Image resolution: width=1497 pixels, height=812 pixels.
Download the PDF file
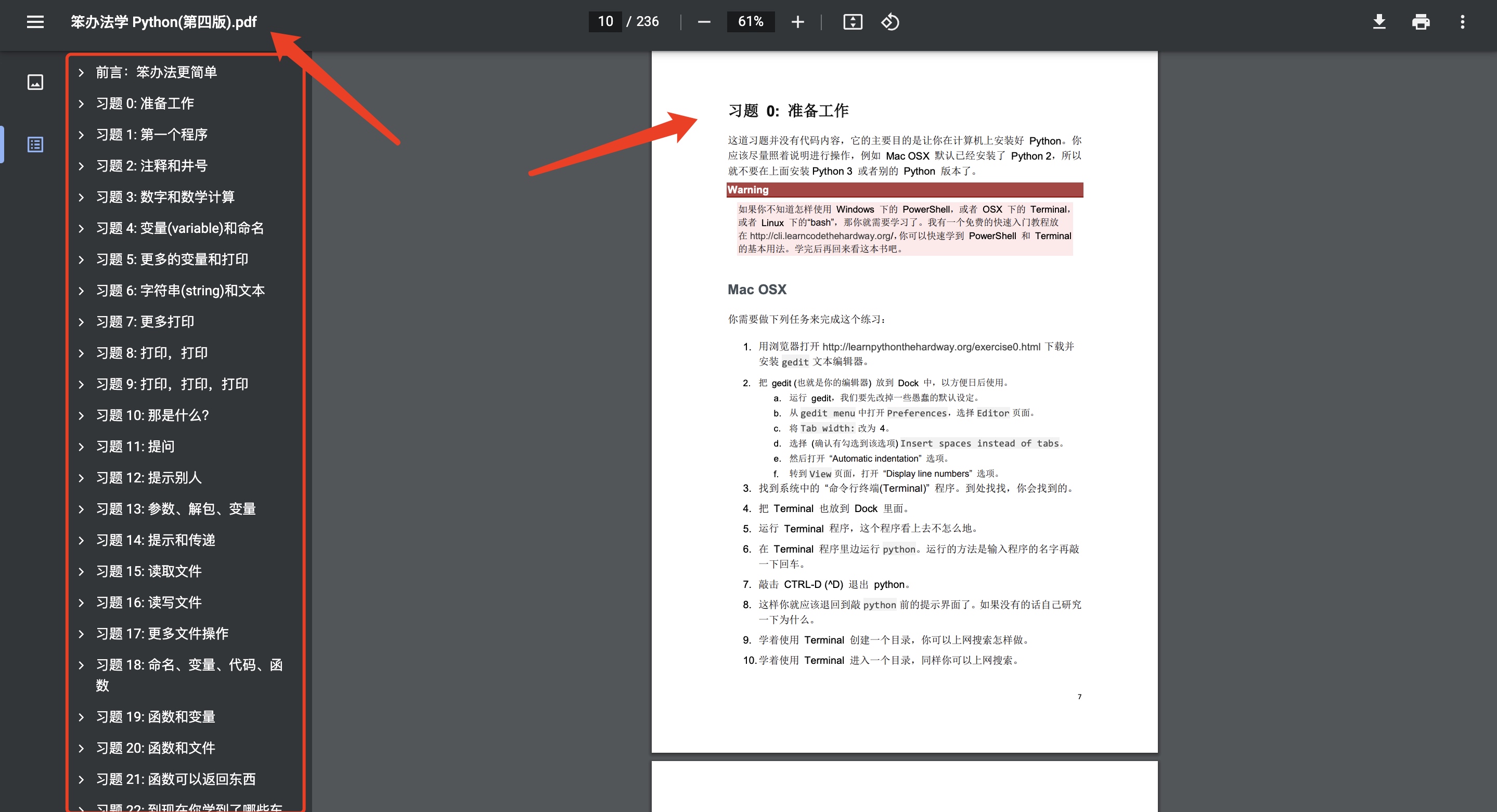(1379, 22)
